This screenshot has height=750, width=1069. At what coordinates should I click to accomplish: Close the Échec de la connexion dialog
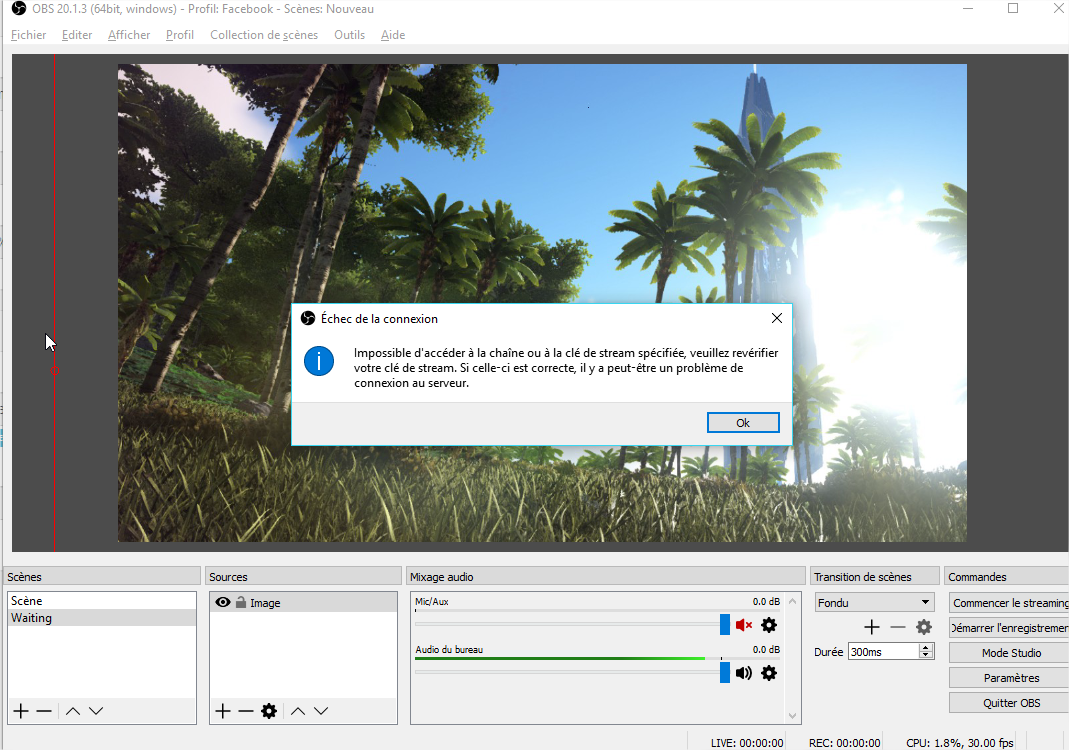(777, 318)
